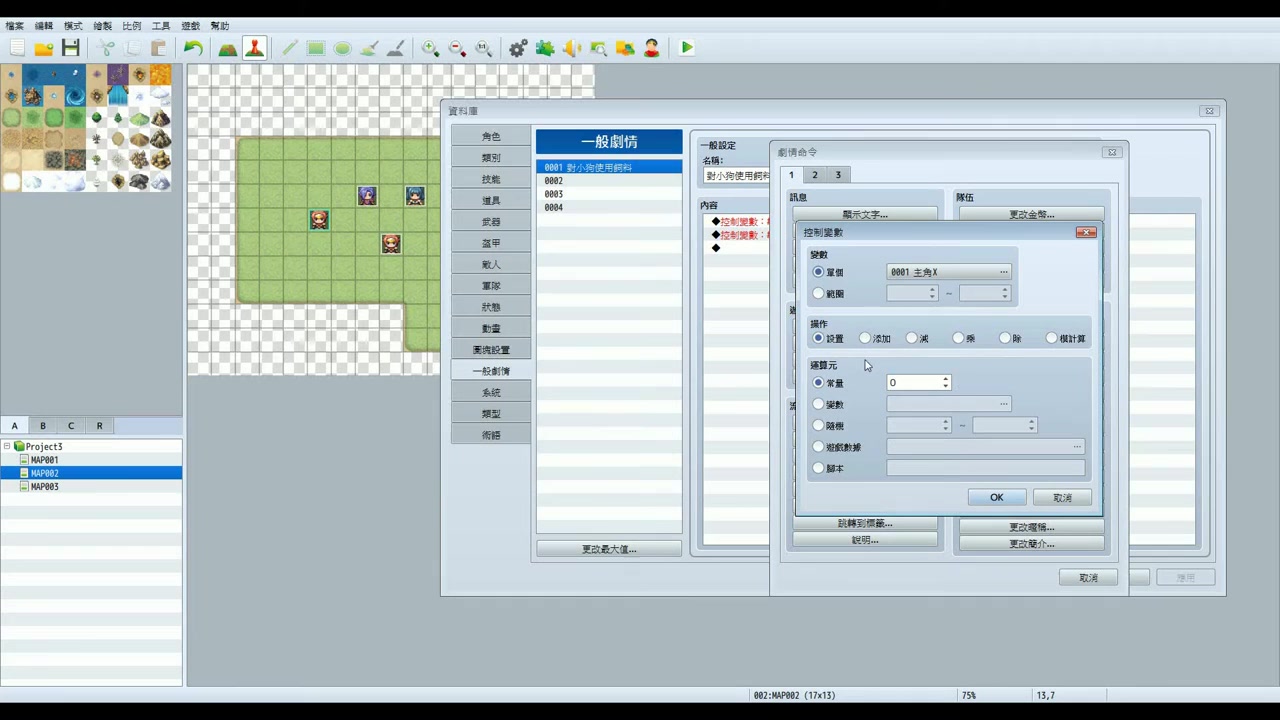Open the Character Generator icon
Screen dimensions: 1280x720
tap(652, 48)
